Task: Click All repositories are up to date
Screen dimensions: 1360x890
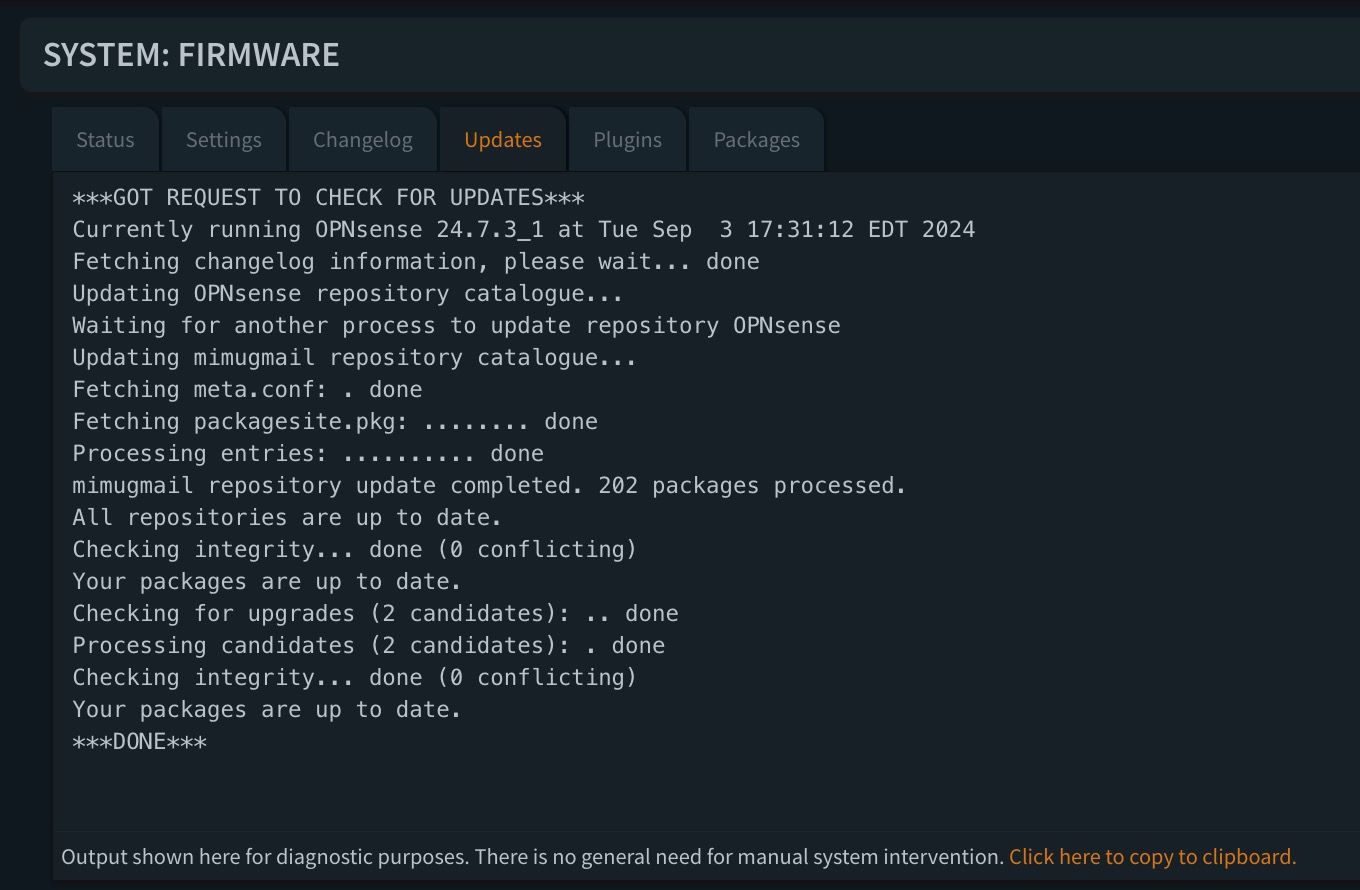Action: 287,518
